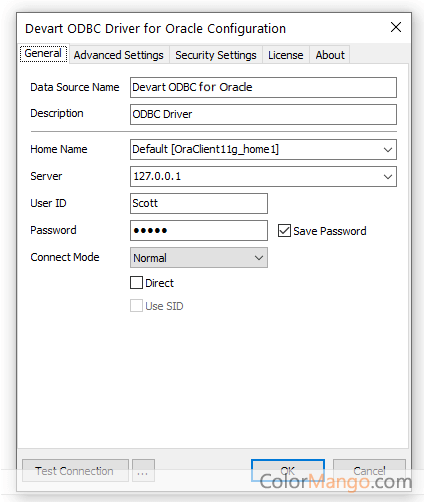Close the Oracle Configuration dialog window

[396, 27]
